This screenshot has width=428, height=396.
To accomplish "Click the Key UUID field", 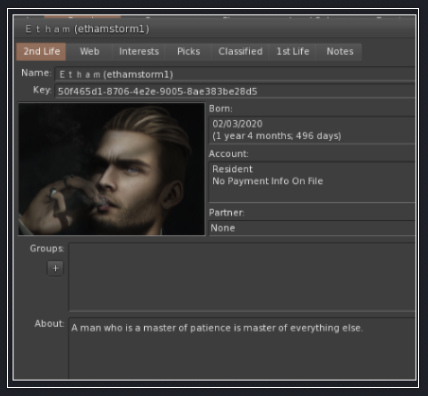I will 235,91.
